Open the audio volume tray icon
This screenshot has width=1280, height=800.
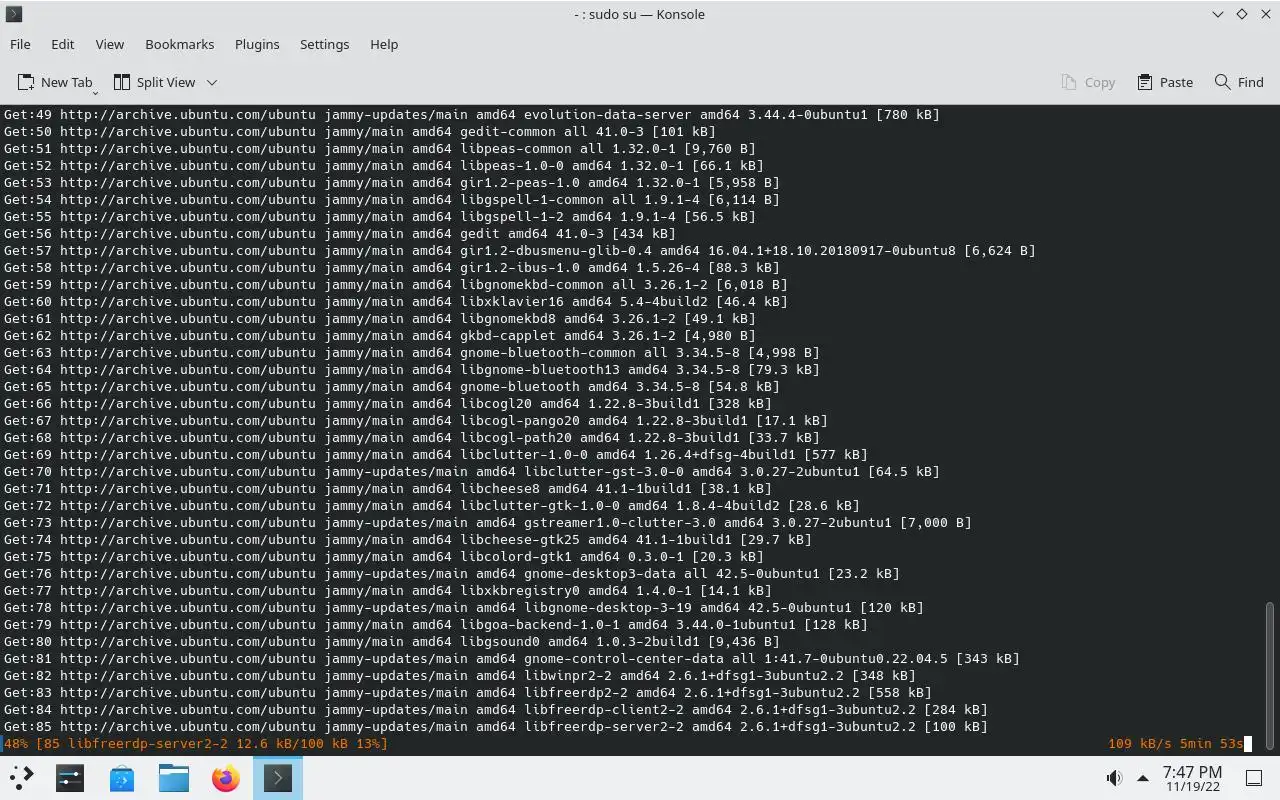pos(1114,778)
